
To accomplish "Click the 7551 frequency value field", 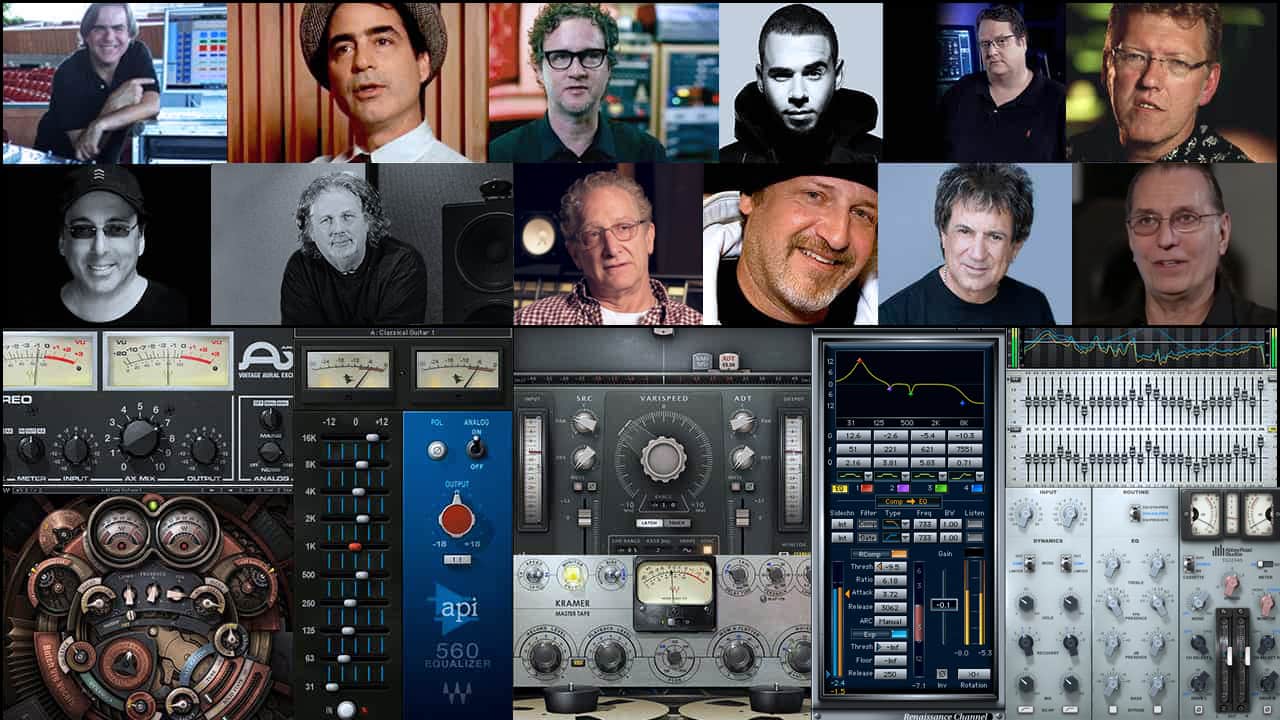I will [x=965, y=449].
